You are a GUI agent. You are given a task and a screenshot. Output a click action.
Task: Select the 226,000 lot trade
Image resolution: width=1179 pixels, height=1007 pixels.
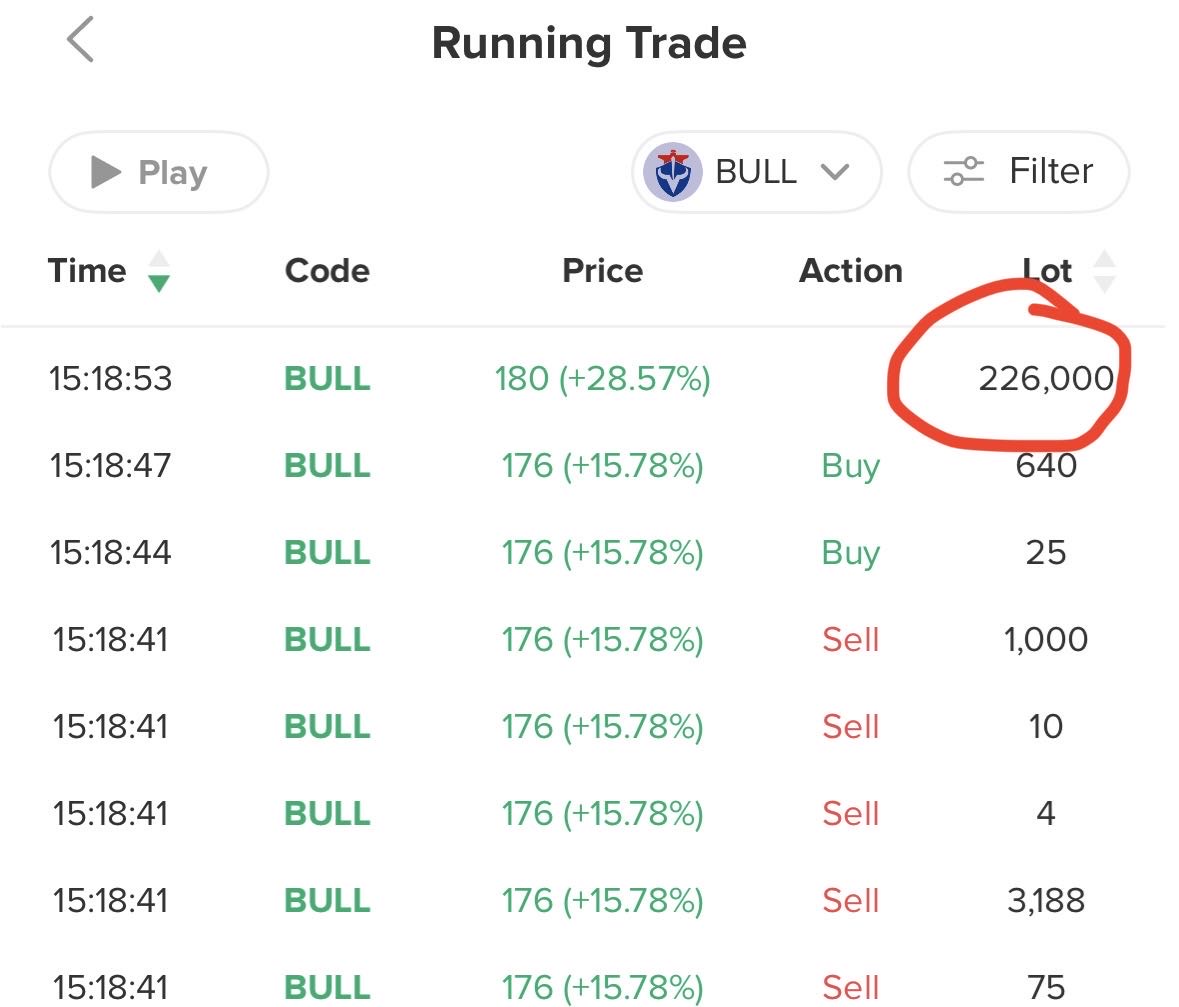1046,379
